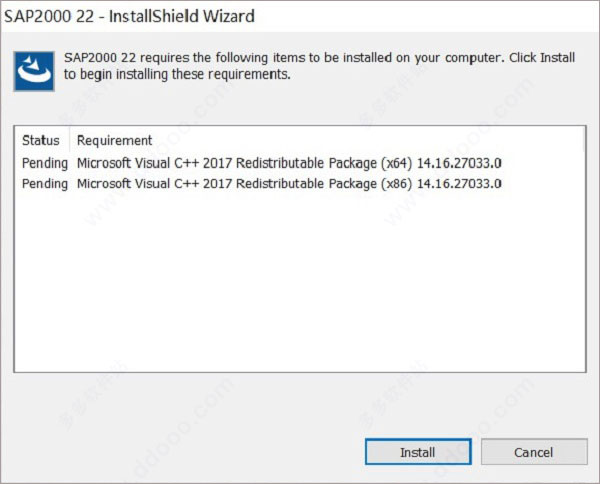Click Pending status of the x64 package

[45, 163]
